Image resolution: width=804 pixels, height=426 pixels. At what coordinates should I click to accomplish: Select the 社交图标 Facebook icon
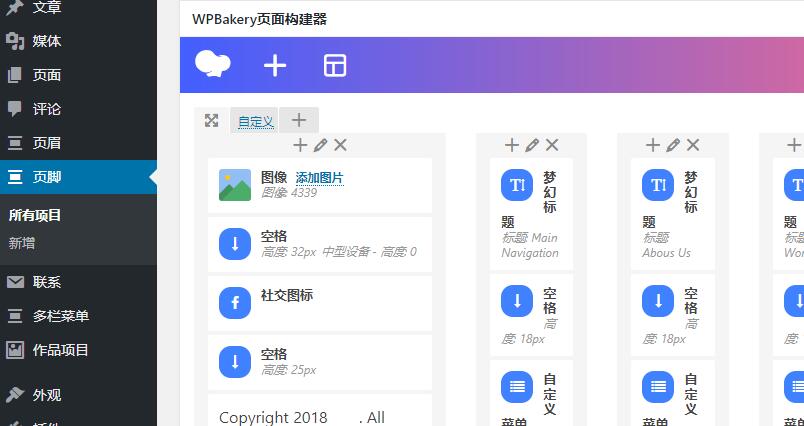coord(235,303)
